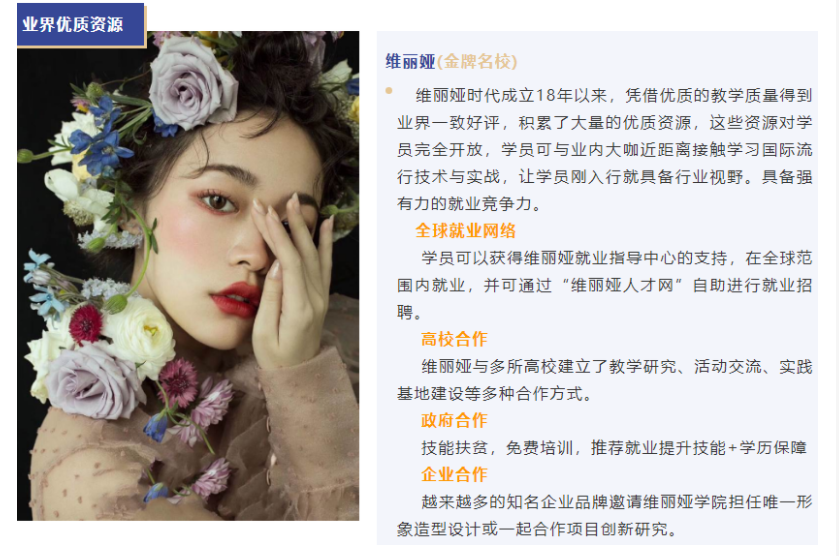Screen dimensions: 839x556
Task: Click the tan bullet dot before paragraph
Action: pyautogui.click(x=389, y=91)
